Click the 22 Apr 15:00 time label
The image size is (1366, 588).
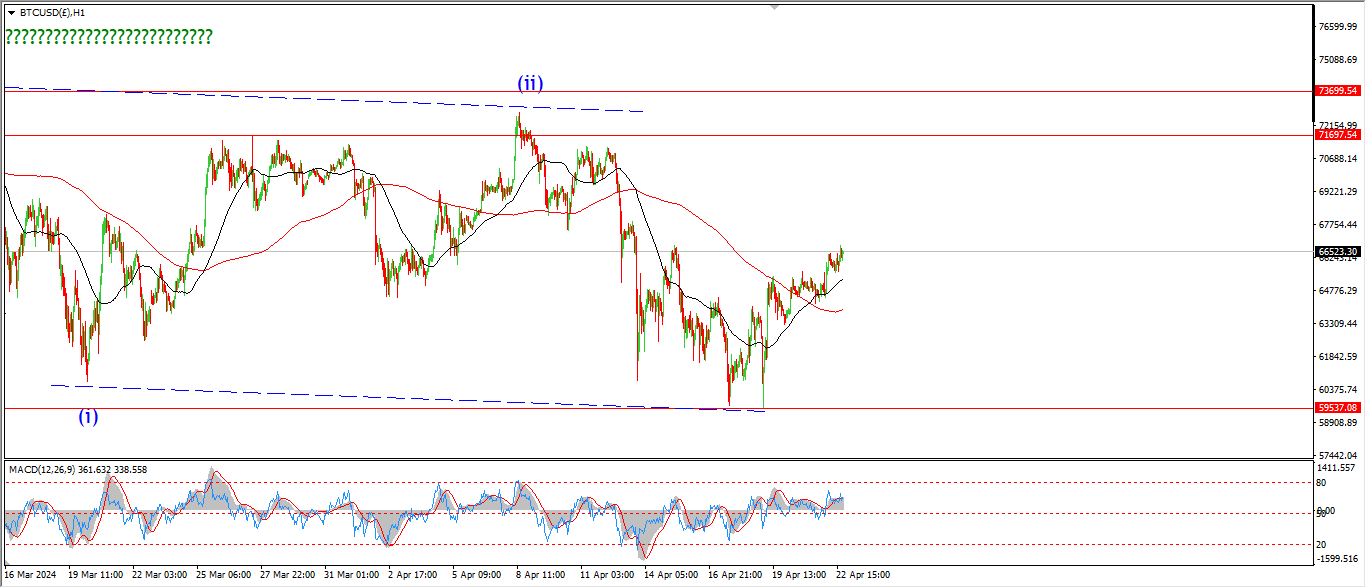click(x=863, y=575)
